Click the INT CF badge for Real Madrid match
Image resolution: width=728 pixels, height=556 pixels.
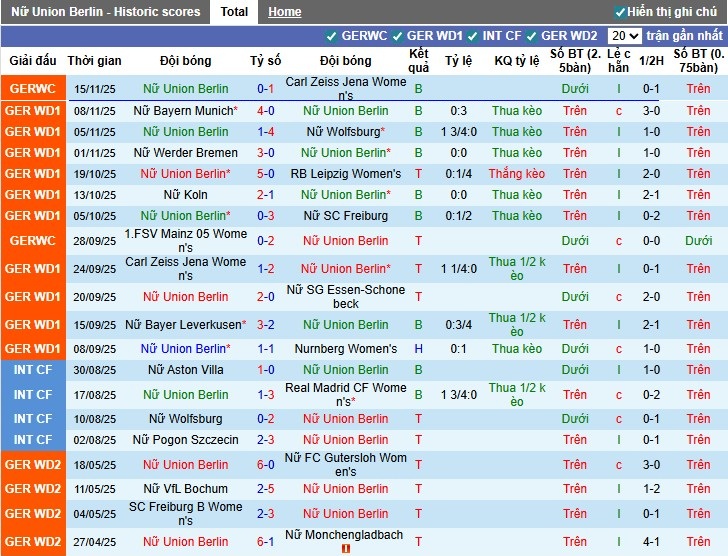pos(32,395)
